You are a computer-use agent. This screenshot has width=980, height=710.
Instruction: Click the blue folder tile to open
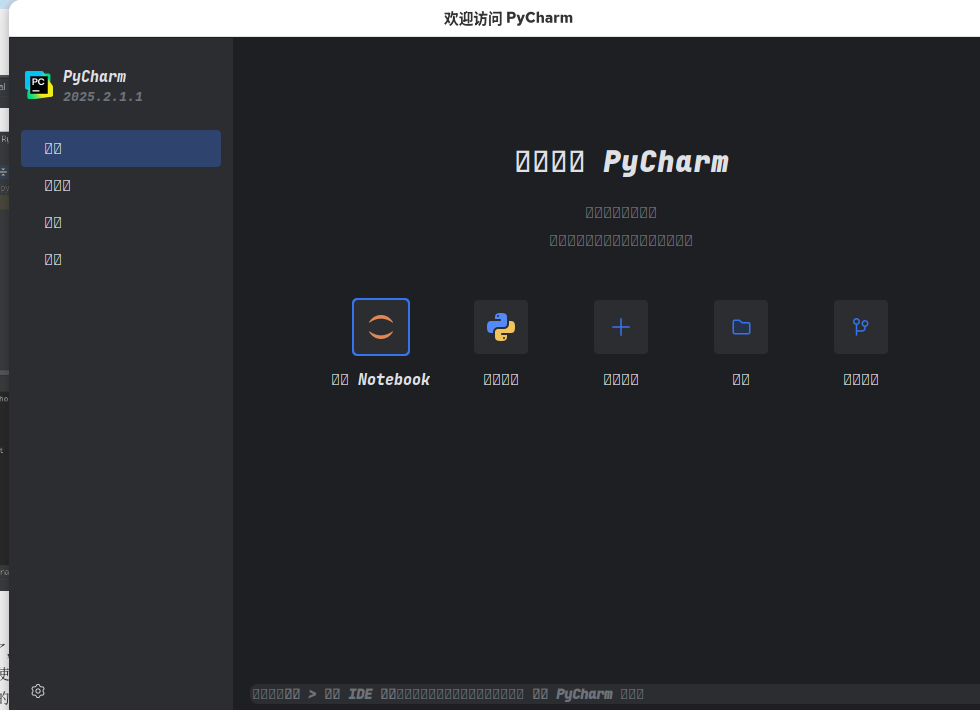tap(741, 327)
